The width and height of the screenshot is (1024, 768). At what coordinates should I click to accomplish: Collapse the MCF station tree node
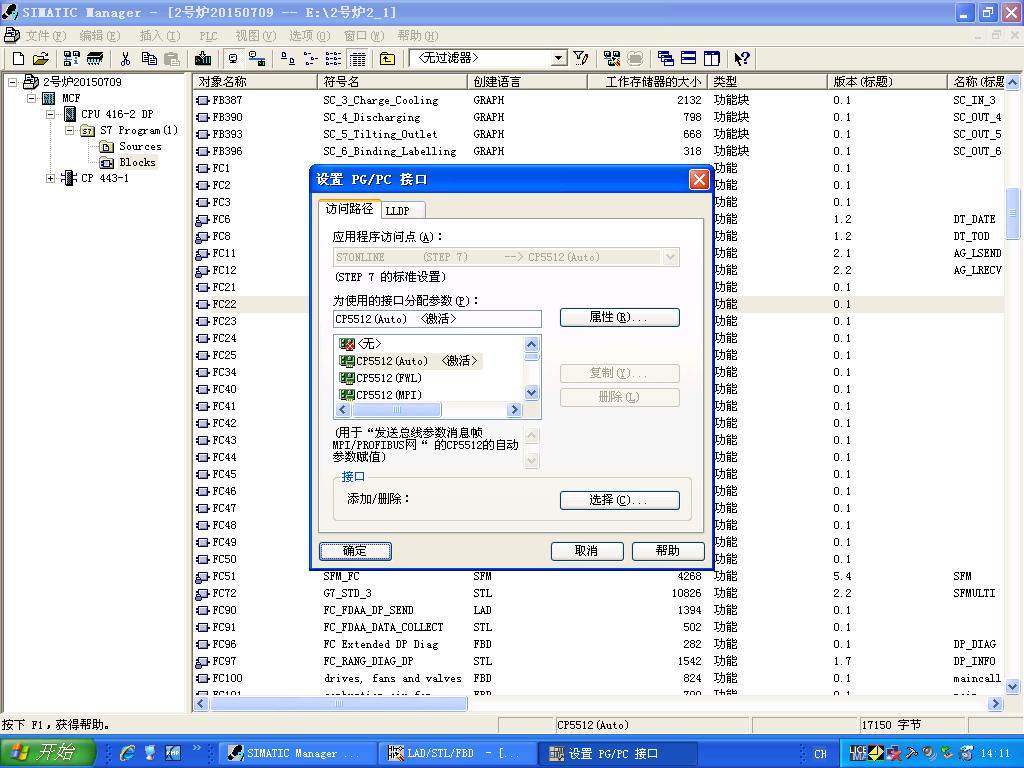[31, 98]
